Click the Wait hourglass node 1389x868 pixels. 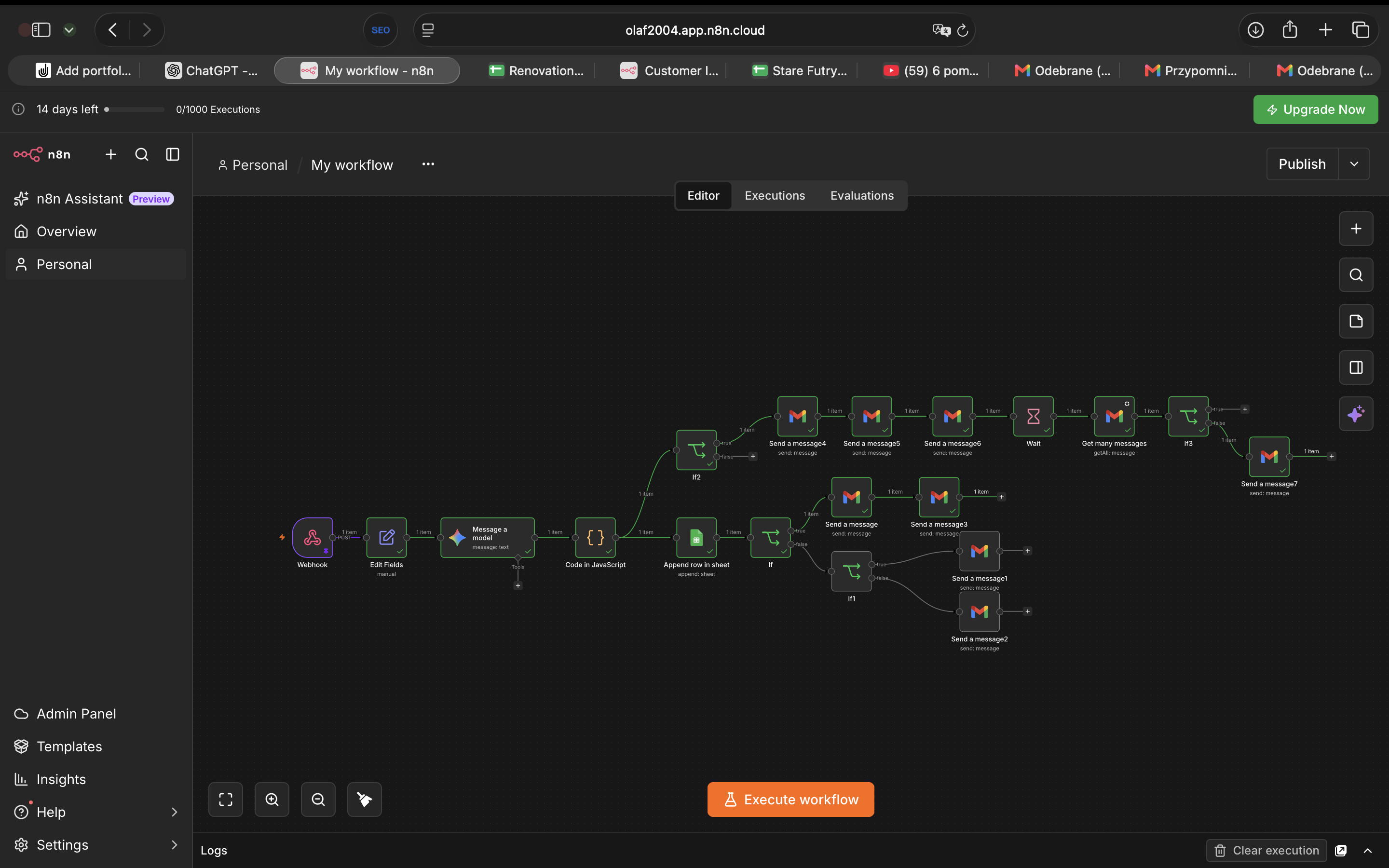tap(1033, 416)
